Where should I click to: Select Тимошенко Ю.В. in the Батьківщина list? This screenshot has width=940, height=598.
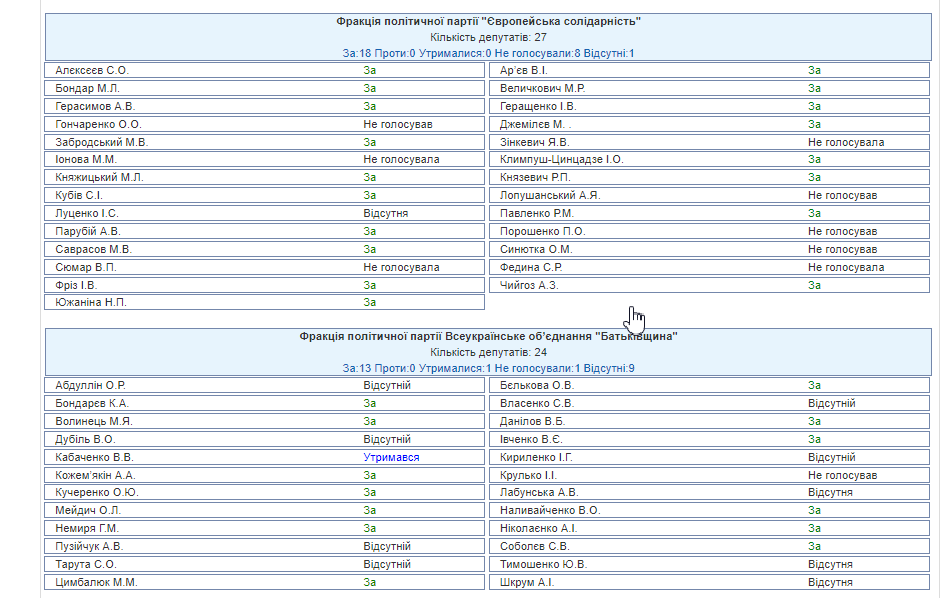pos(543,564)
